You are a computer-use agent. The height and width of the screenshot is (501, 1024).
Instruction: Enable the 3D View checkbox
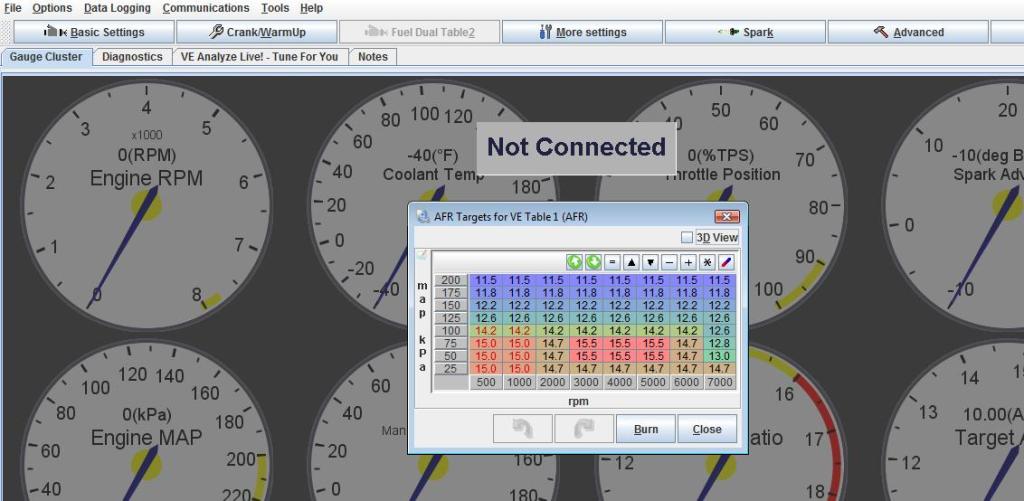coord(686,238)
